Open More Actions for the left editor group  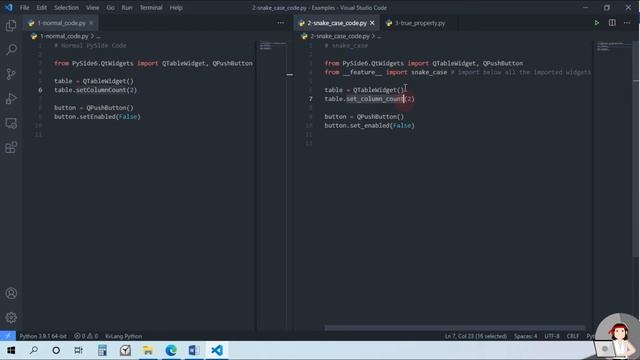[280, 23]
